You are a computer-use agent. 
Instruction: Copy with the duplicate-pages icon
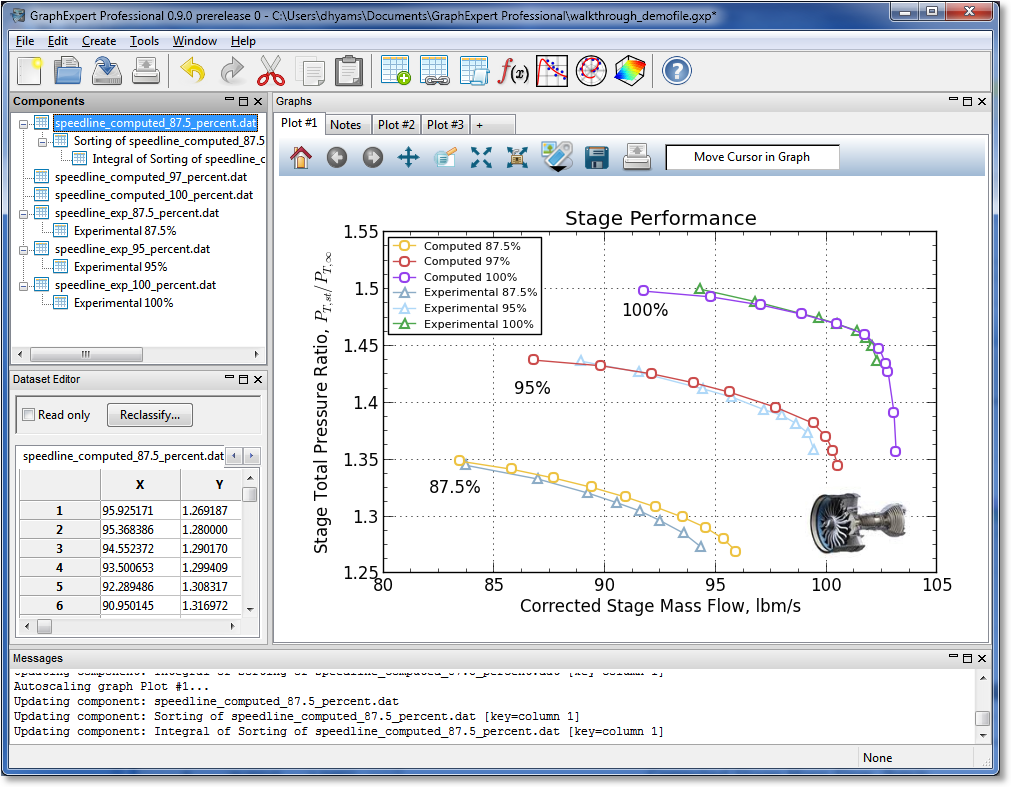click(x=311, y=71)
